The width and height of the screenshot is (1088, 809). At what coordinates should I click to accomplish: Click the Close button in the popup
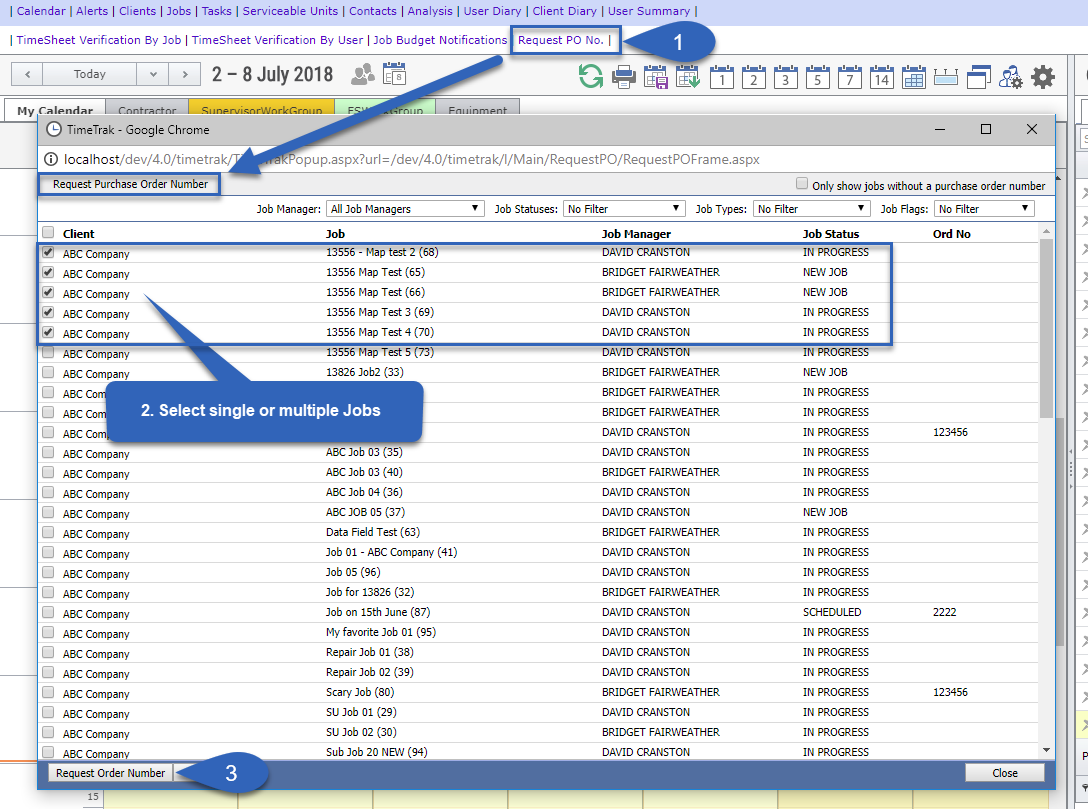click(x=1004, y=772)
